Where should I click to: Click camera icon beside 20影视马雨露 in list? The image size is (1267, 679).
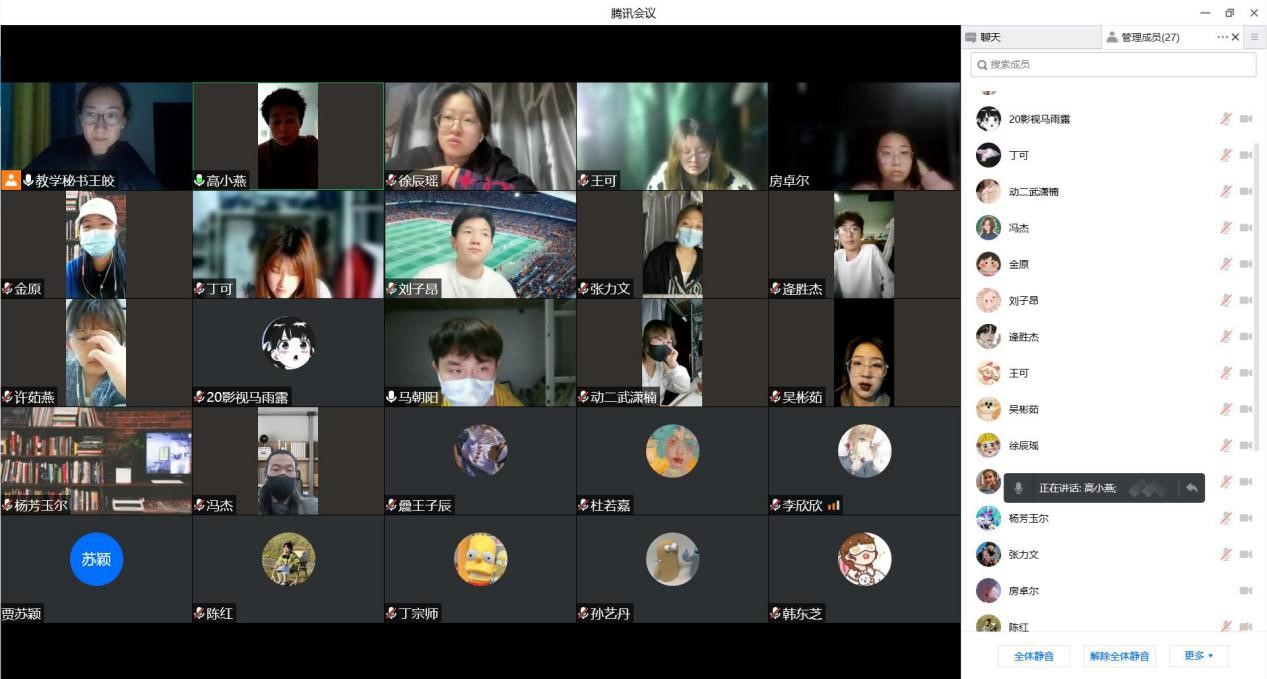(x=1246, y=119)
